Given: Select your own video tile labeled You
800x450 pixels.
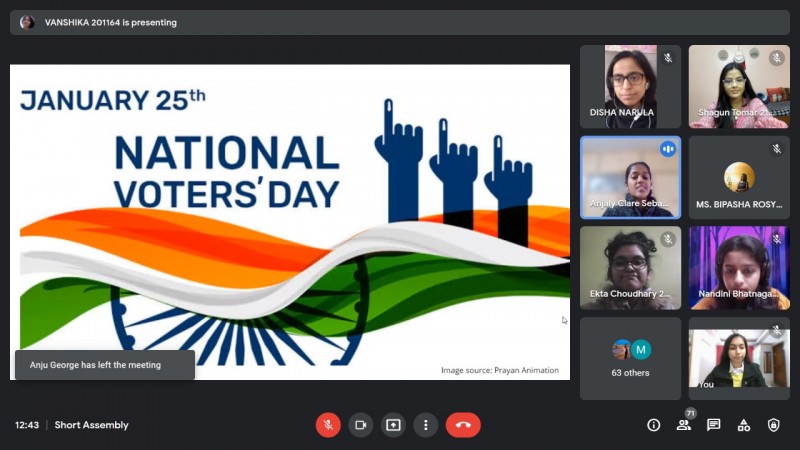Looking at the screenshot, I should click(x=739, y=359).
